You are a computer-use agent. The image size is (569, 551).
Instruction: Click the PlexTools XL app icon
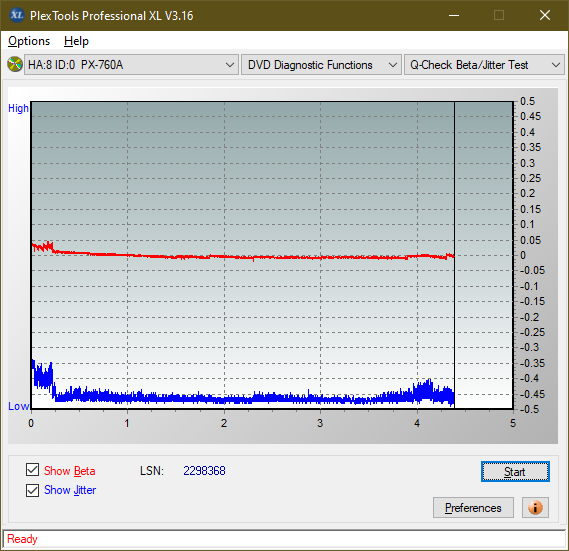[17, 15]
